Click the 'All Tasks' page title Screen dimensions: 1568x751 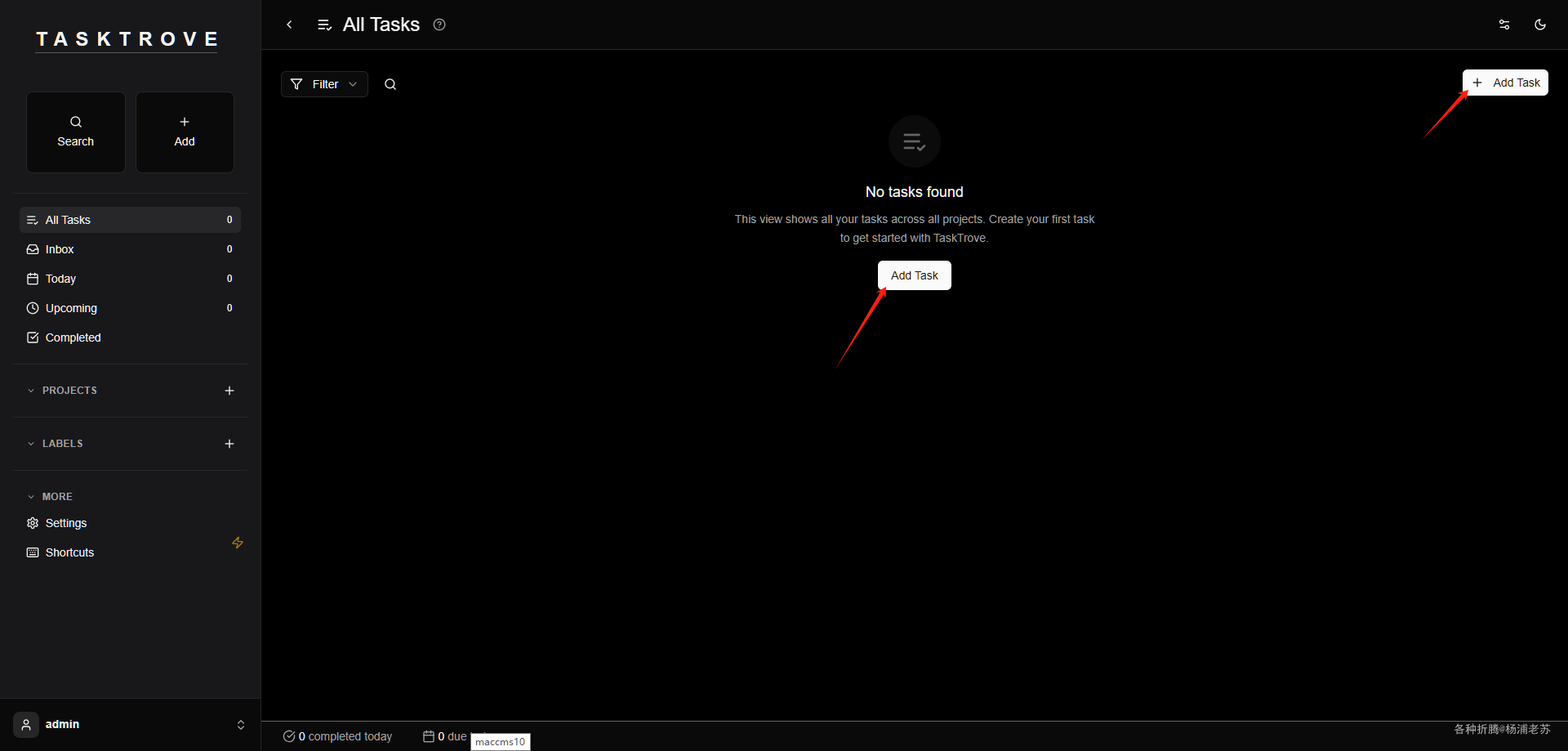381,25
